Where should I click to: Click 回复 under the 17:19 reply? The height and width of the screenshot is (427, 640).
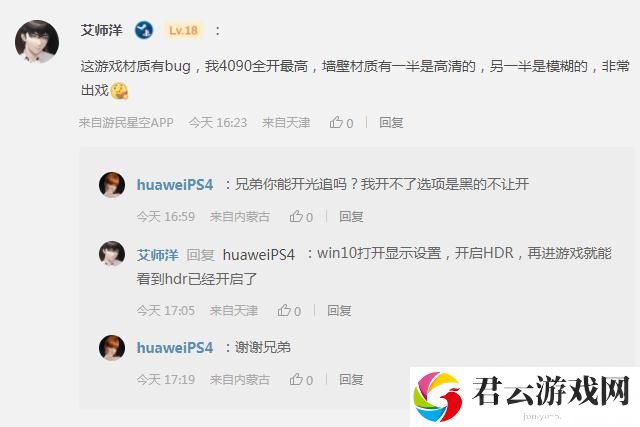click(x=351, y=380)
